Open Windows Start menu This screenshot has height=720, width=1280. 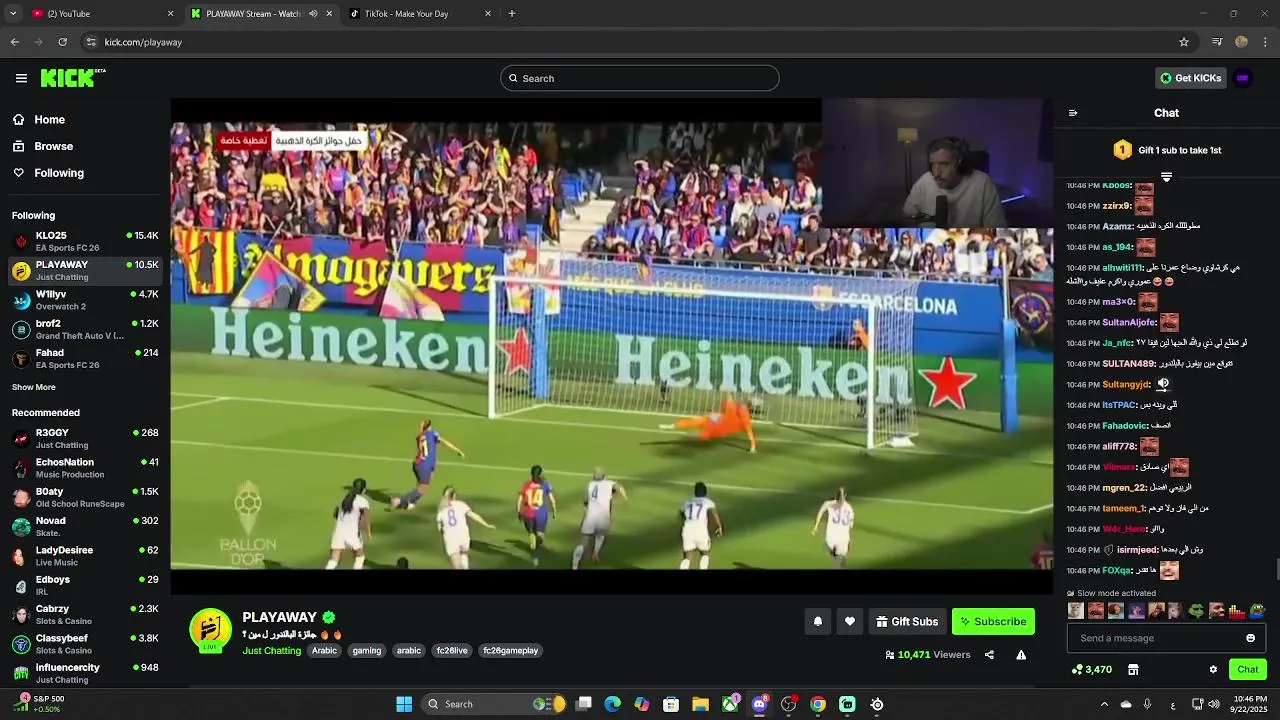[x=404, y=704]
